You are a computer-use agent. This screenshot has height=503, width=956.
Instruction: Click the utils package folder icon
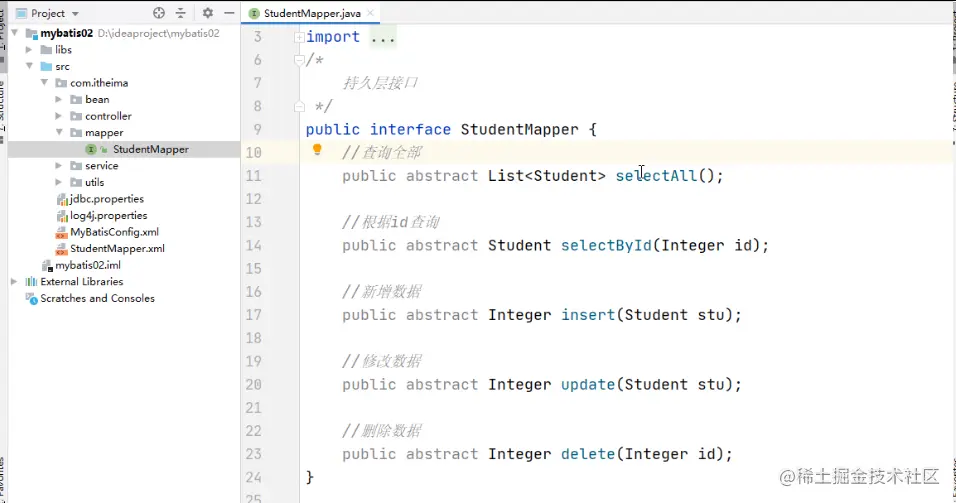pos(76,182)
